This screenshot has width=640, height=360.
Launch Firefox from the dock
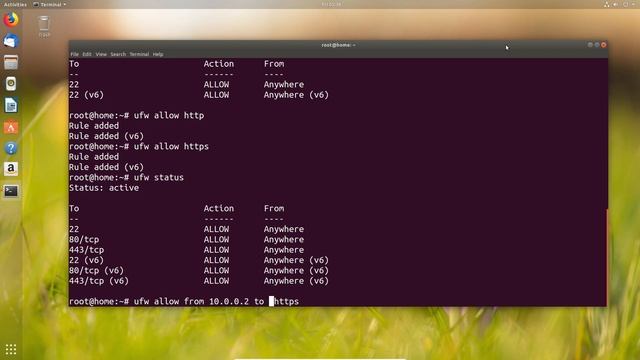pyautogui.click(x=11, y=20)
